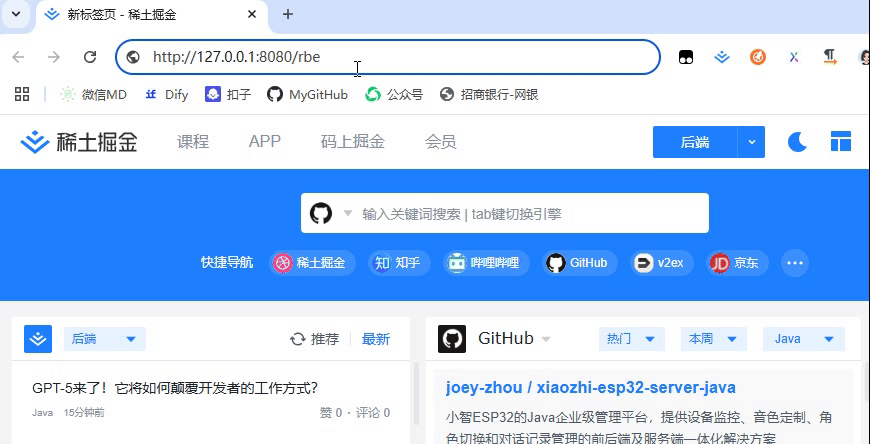Open joey-zhou / xiaozhi-esp32-server-java repository
Image resolution: width=870 pixels, height=444 pixels.
click(x=590, y=387)
